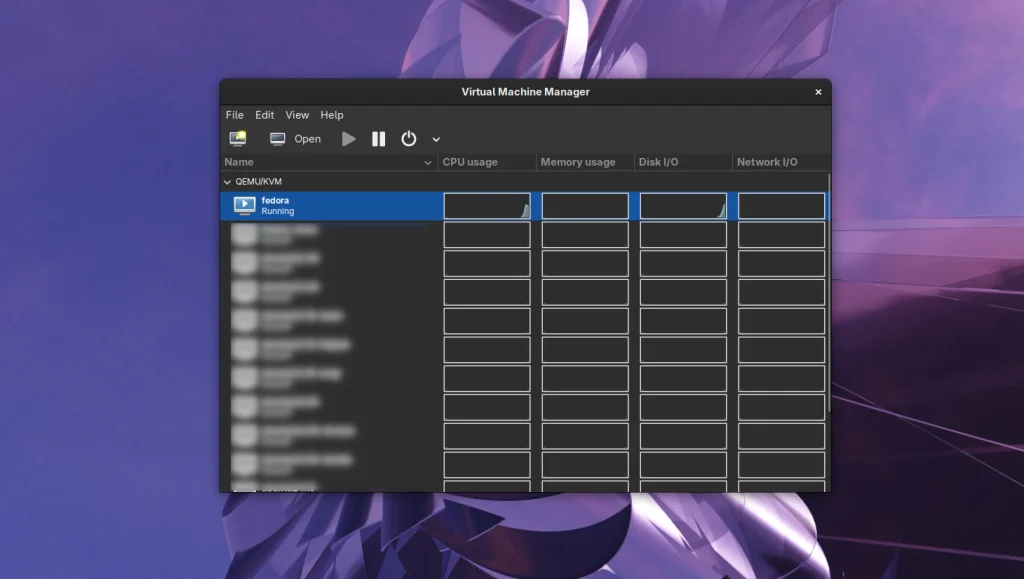Open the selected VM console
This screenshot has height=579, width=1024.
pos(296,139)
